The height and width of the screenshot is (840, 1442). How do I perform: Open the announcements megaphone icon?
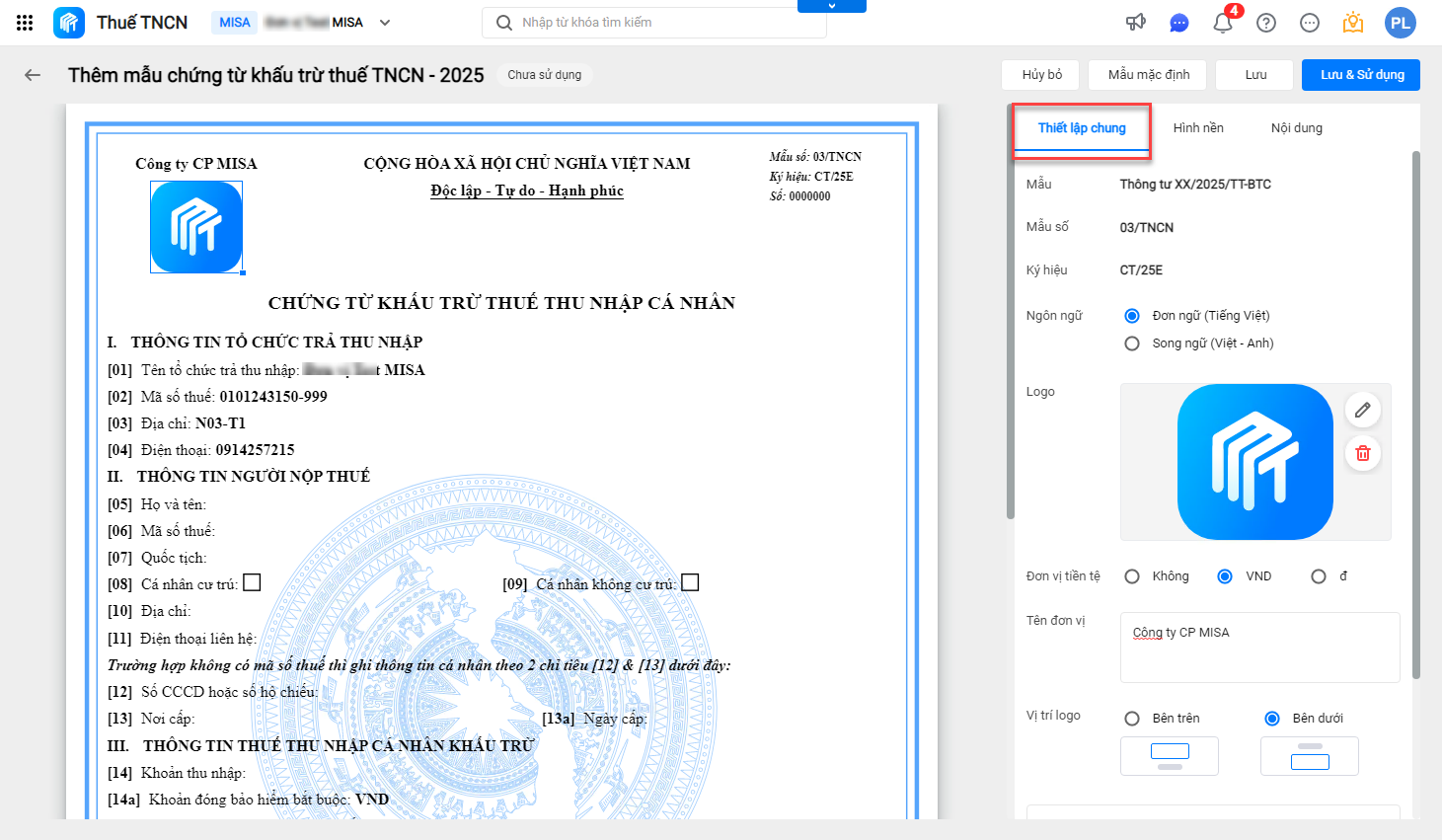point(1136,23)
